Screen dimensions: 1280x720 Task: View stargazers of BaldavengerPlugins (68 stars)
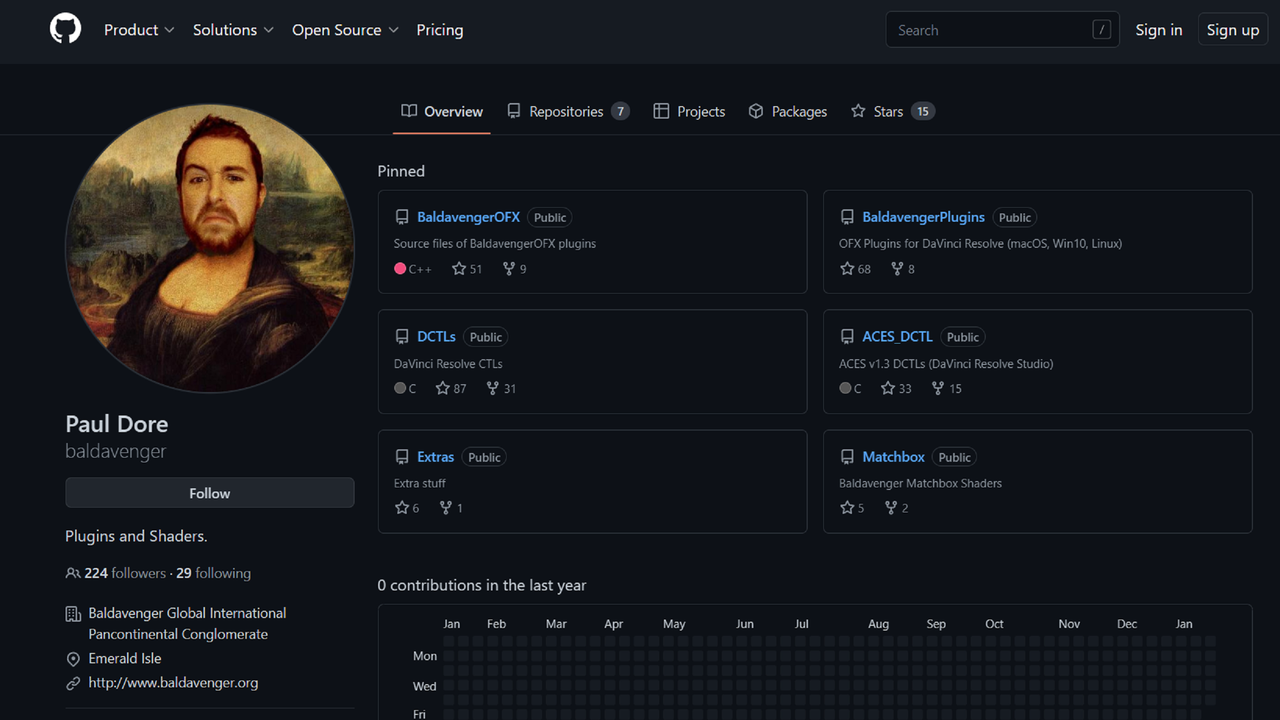pos(855,269)
